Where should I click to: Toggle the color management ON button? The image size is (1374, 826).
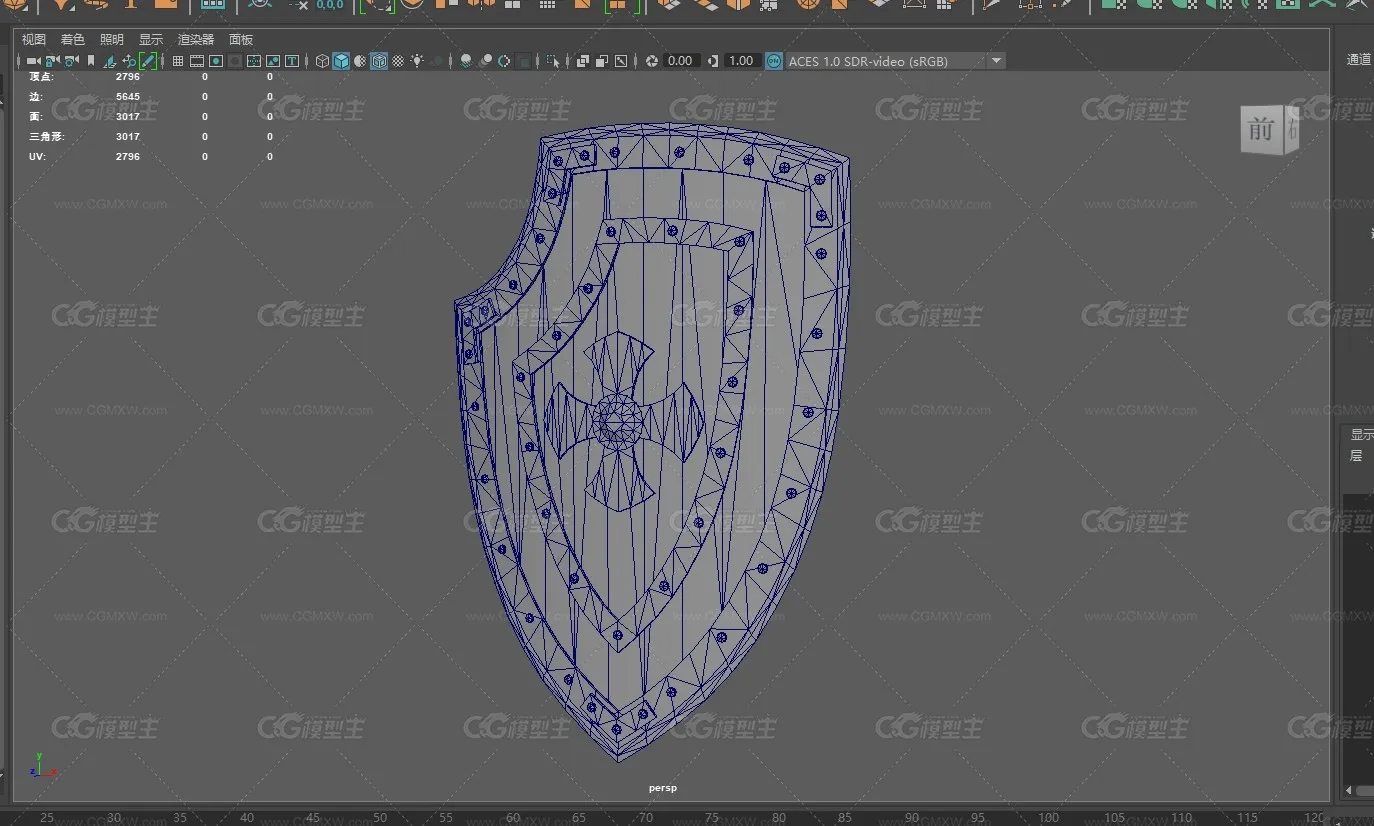[774, 61]
